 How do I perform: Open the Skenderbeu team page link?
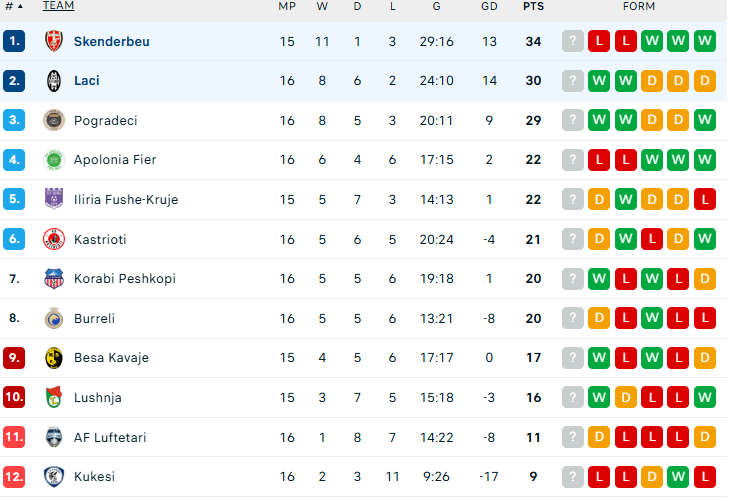click(x=111, y=41)
